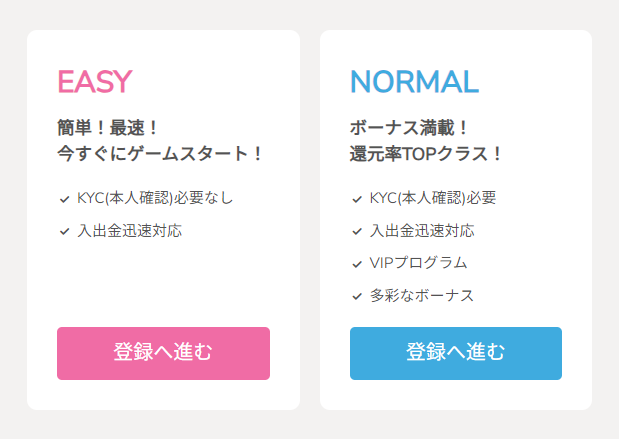Click the 還元率TOPクラス！ tagline
The width and height of the screenshot is (619, 439).
tap(426, 154)
